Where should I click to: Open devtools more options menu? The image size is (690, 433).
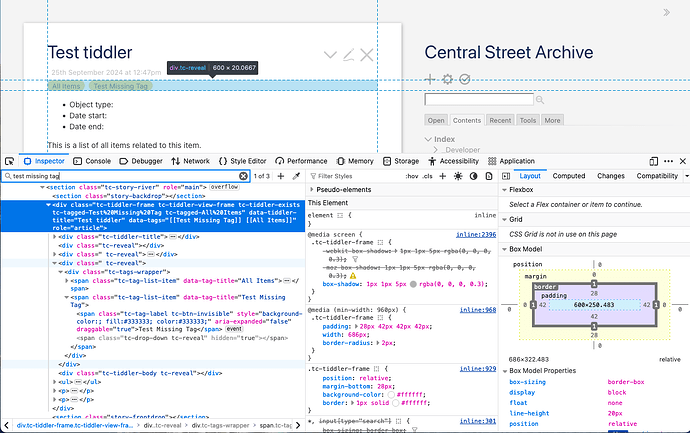tap(668, 161)
